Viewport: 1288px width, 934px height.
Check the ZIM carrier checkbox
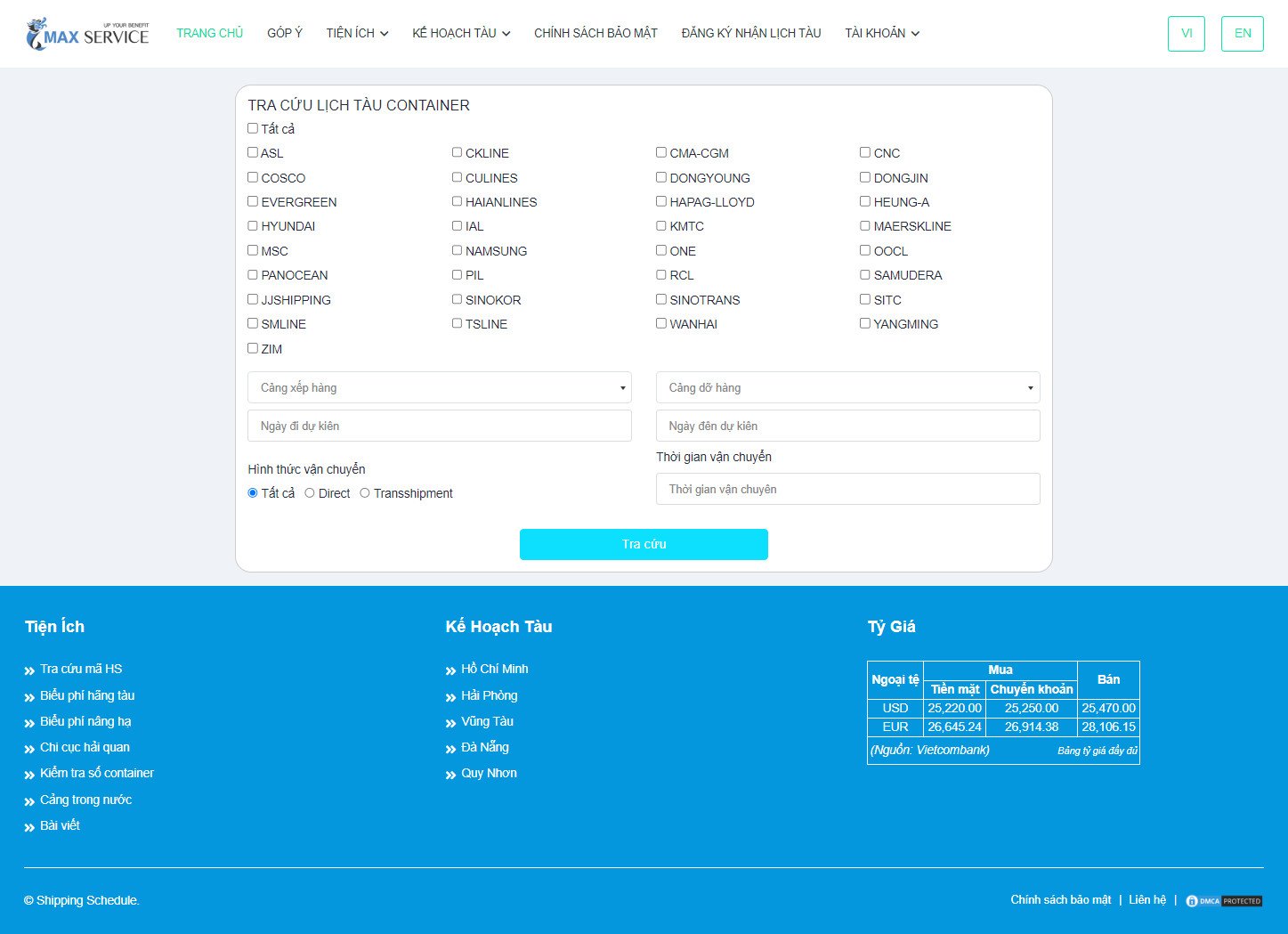point(253,347)
